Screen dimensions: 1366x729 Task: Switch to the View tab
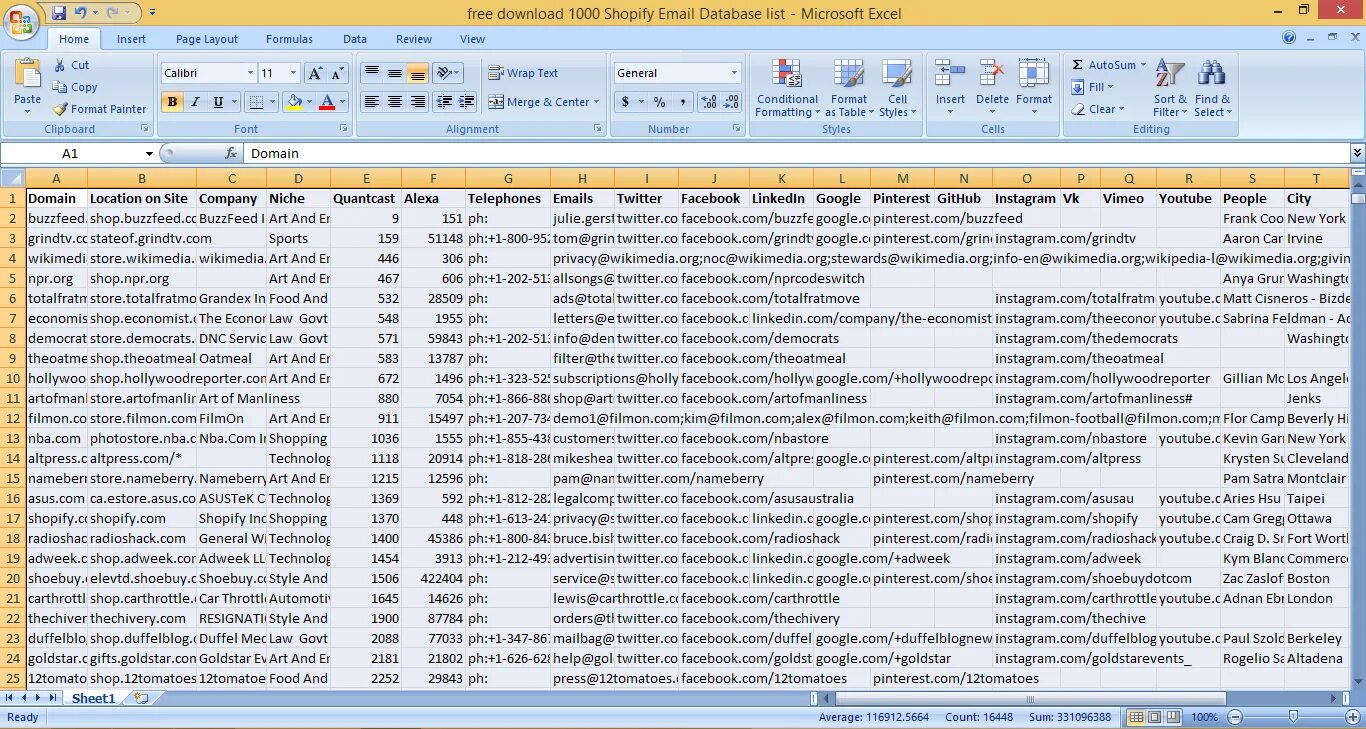point(472,39)
